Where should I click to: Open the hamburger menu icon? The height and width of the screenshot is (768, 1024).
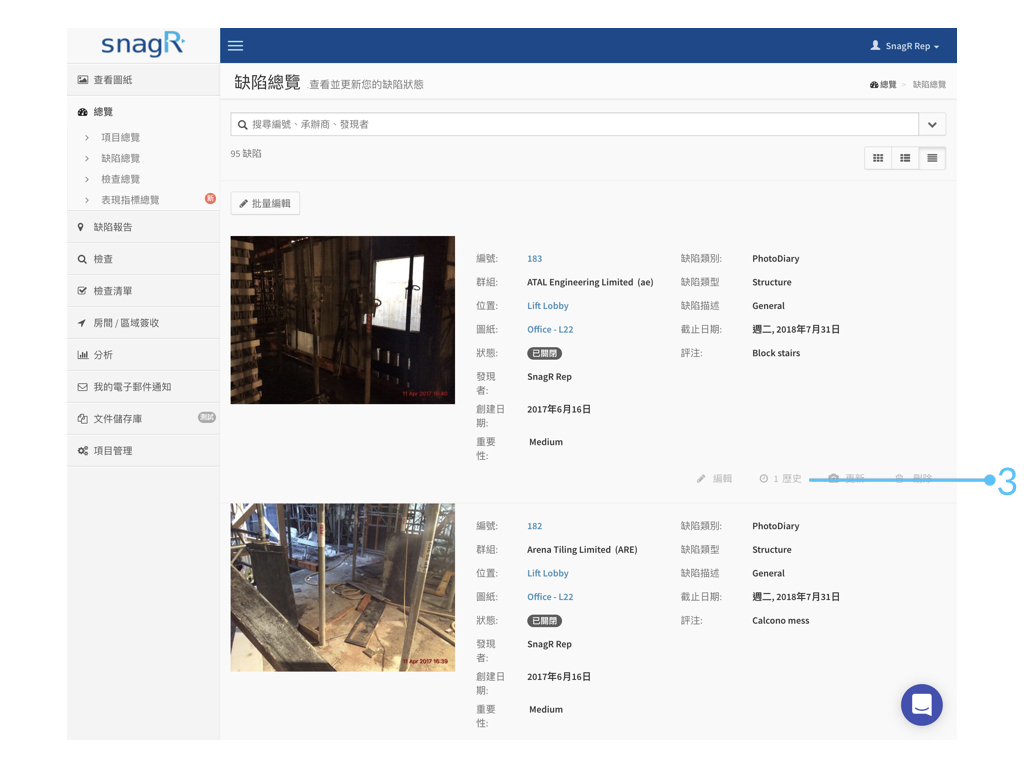tap(236, 46)
